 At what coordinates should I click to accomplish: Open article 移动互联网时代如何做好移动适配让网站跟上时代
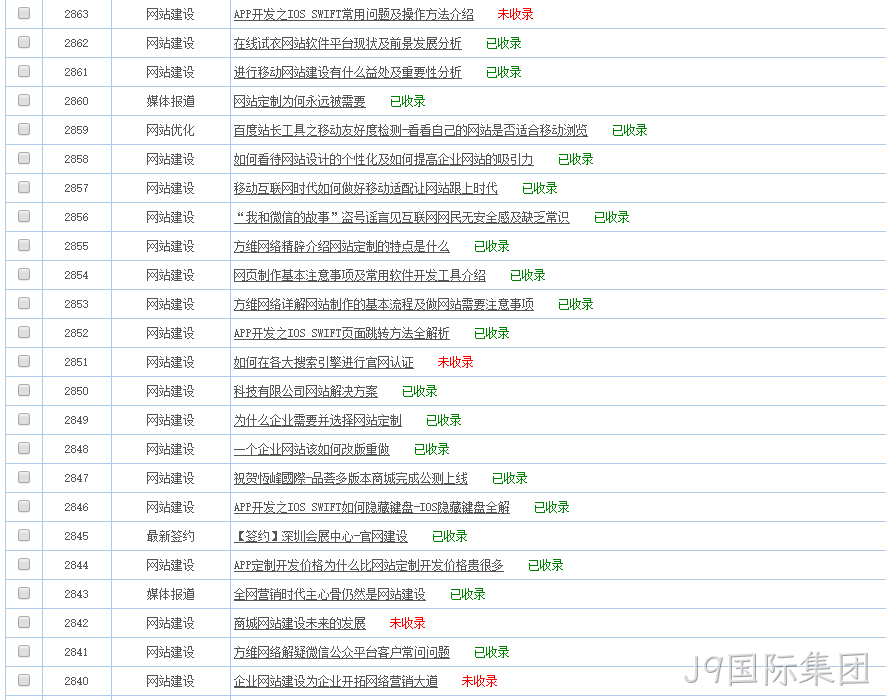[x=366, y=189]
